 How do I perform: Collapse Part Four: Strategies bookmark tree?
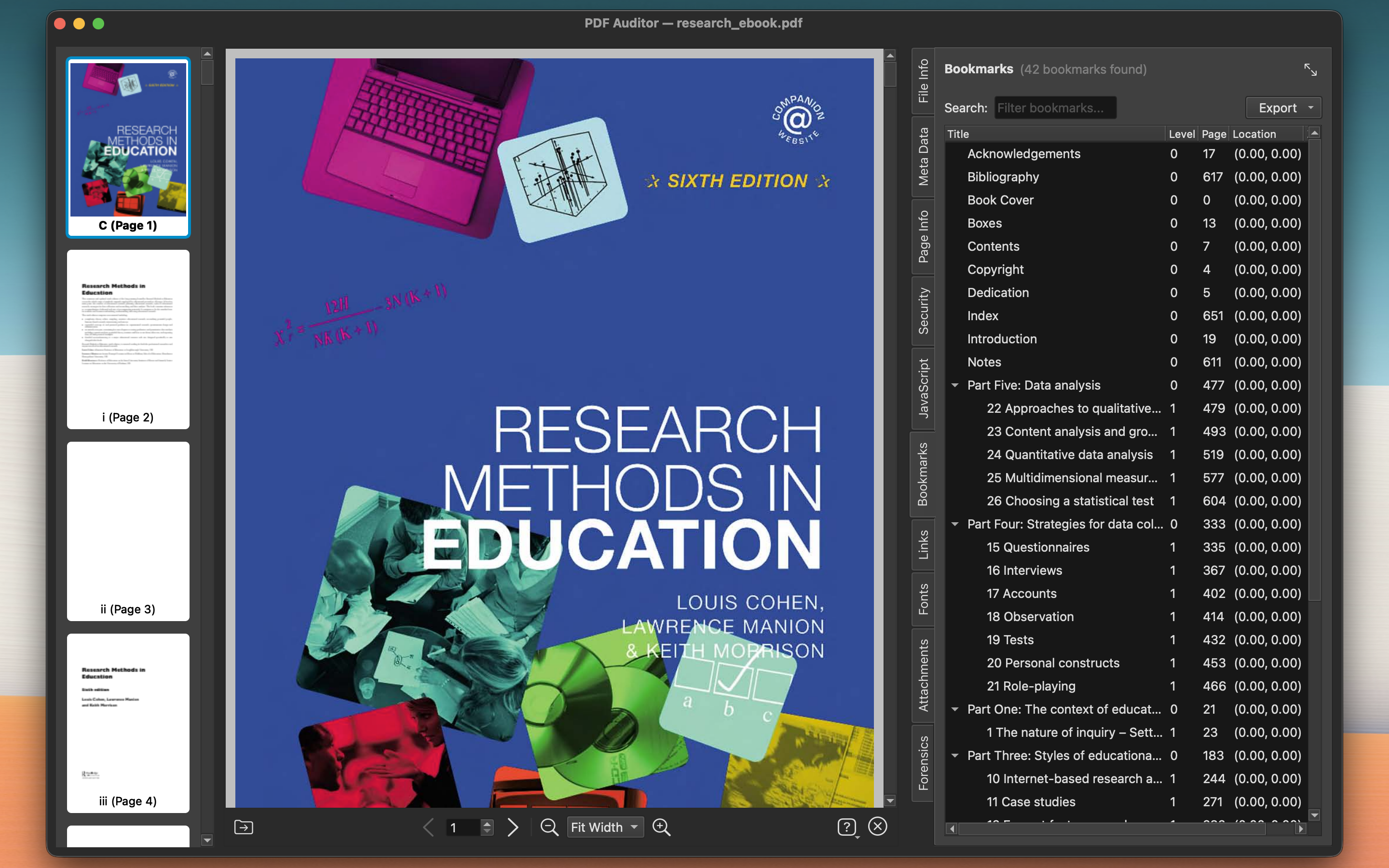[x=955, y=524]
